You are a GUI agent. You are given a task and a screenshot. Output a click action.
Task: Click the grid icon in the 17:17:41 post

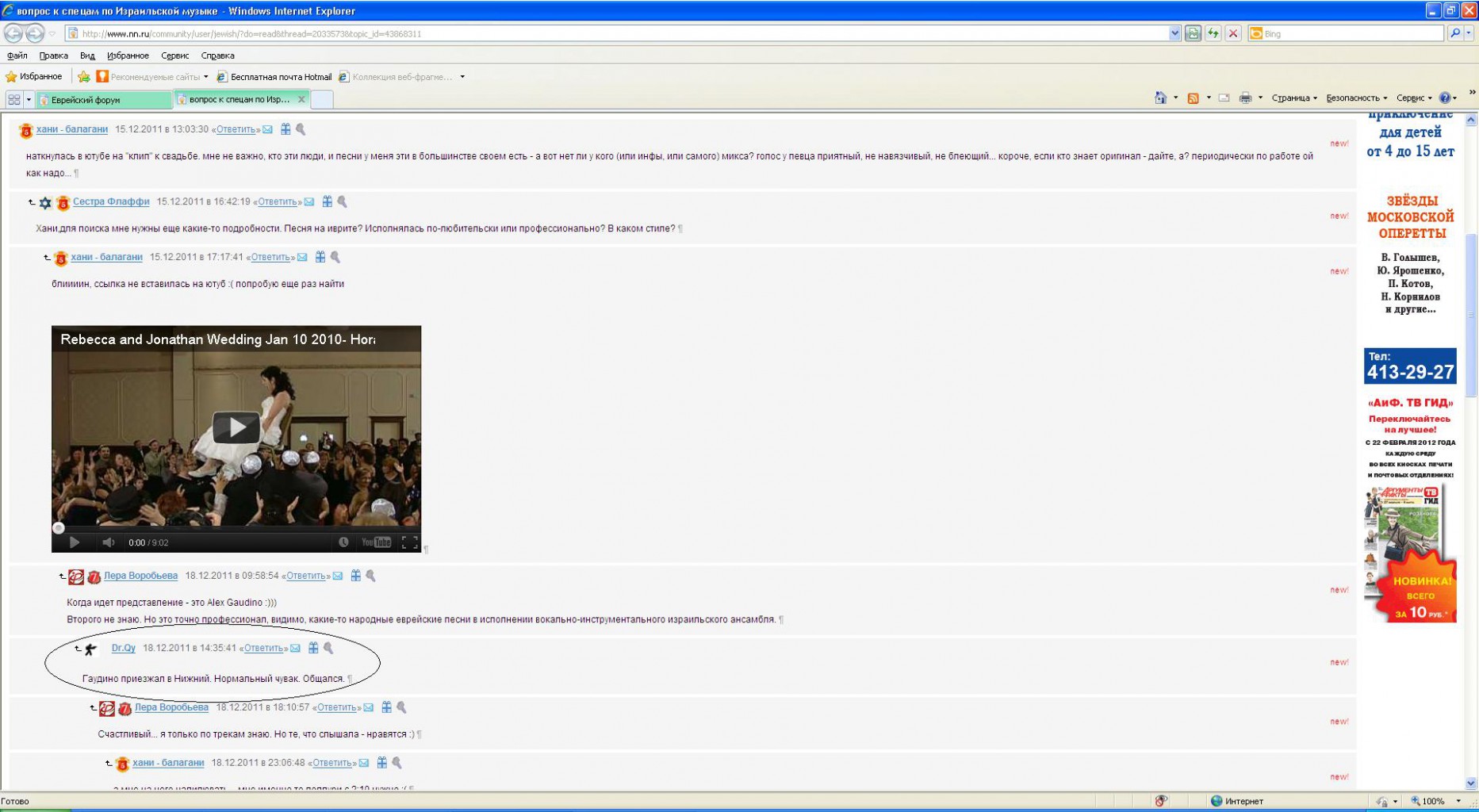coord(320,257)
